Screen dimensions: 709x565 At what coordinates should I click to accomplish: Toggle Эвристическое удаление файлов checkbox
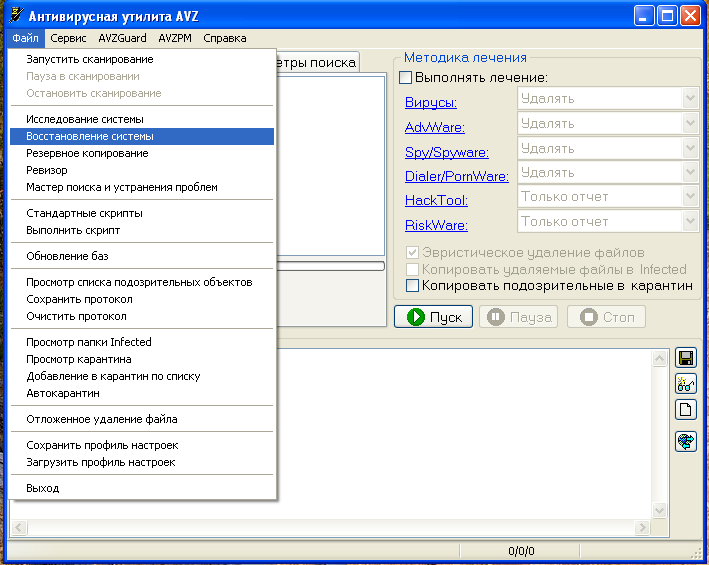click(x=412, y=252)
